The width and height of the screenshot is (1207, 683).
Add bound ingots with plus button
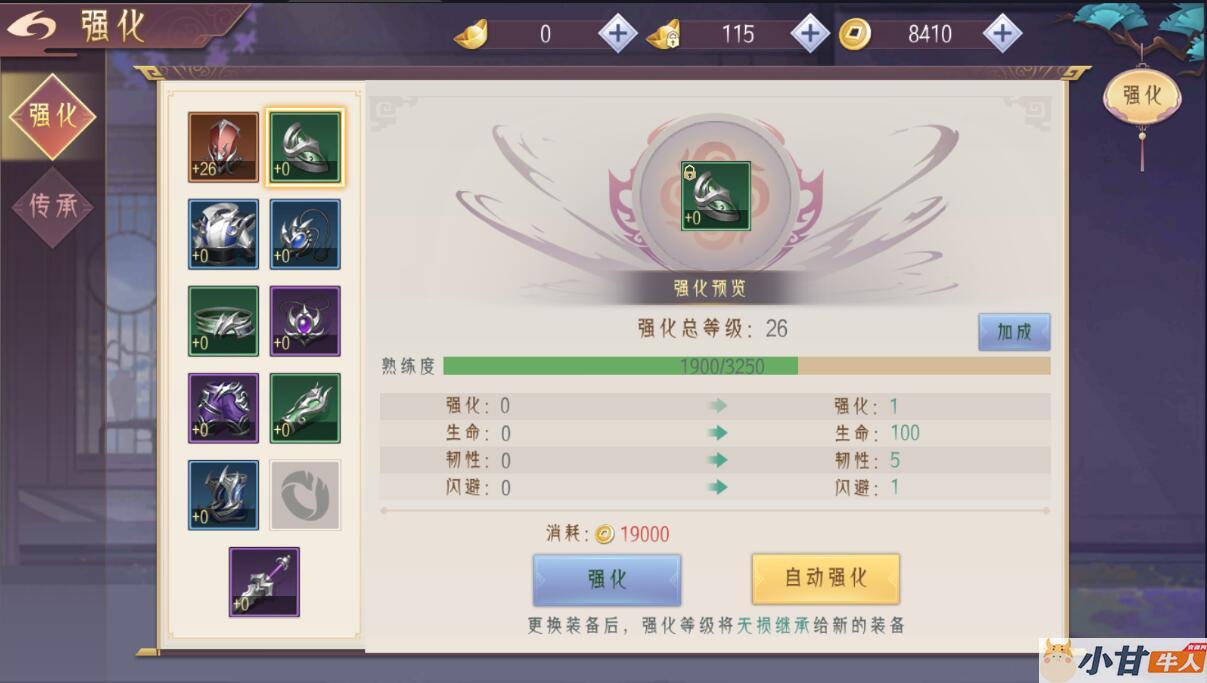[x=809, y=34]
